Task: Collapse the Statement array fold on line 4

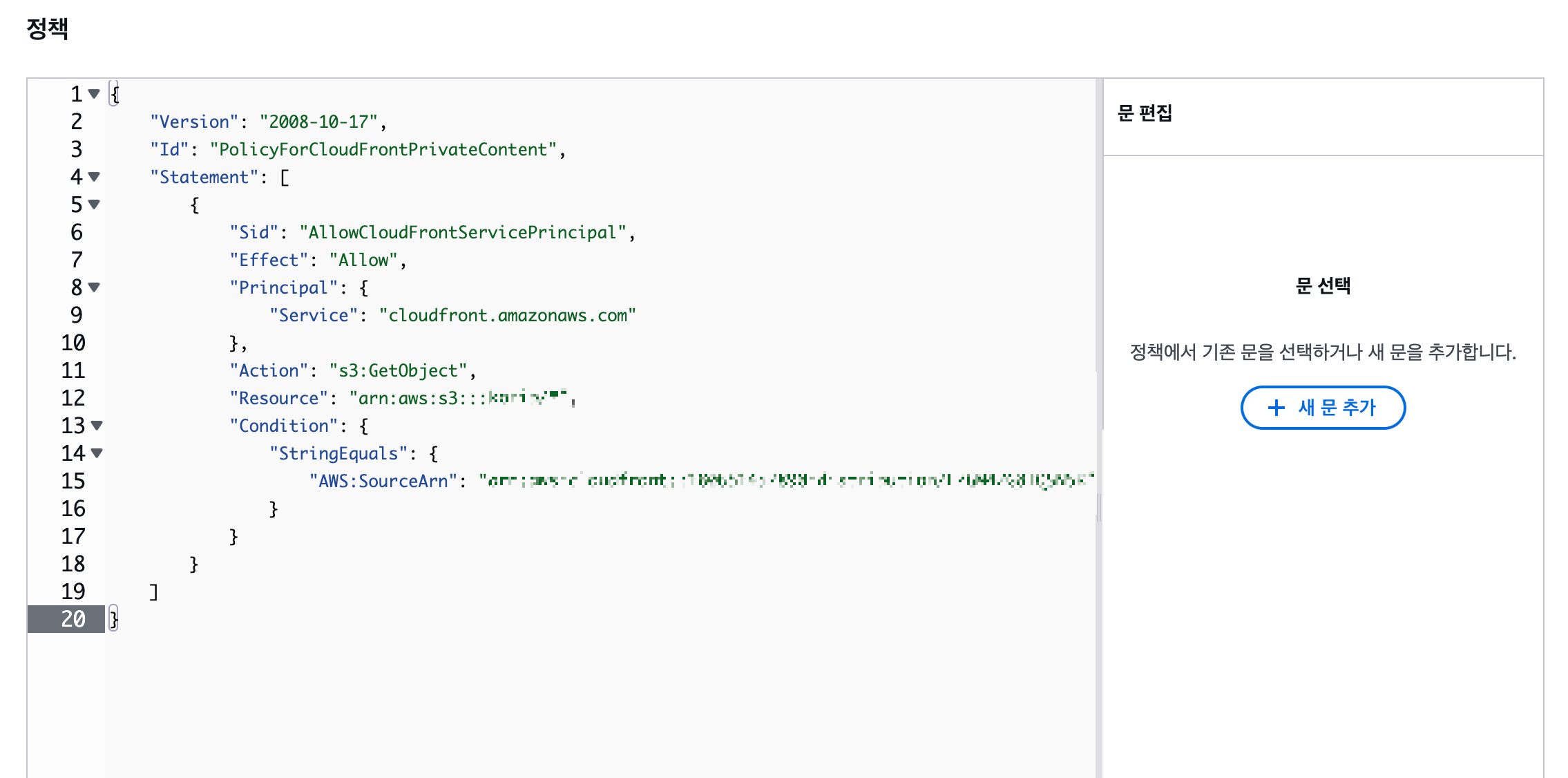Action: [94, 177]
